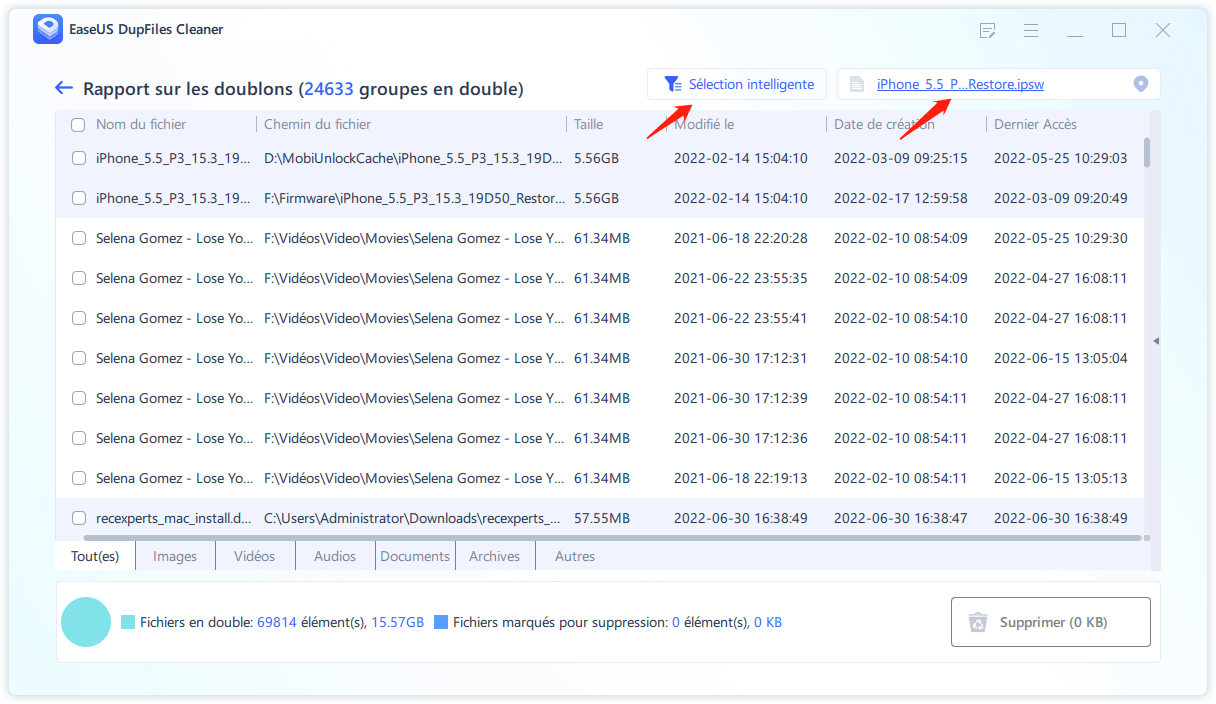Click creation date 2022-03-09 09:25:15
This screenshot has width=1216, height=704.
900,158
